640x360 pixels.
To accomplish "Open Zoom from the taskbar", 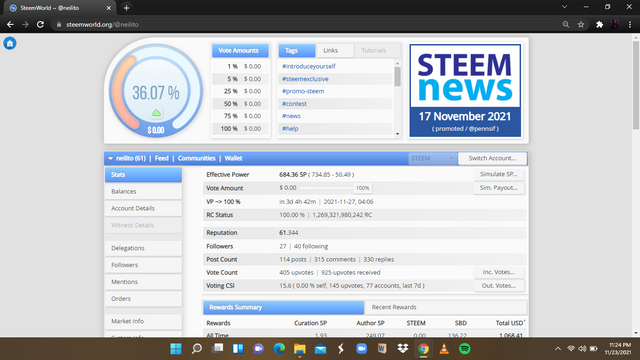I will coord(362,349).
